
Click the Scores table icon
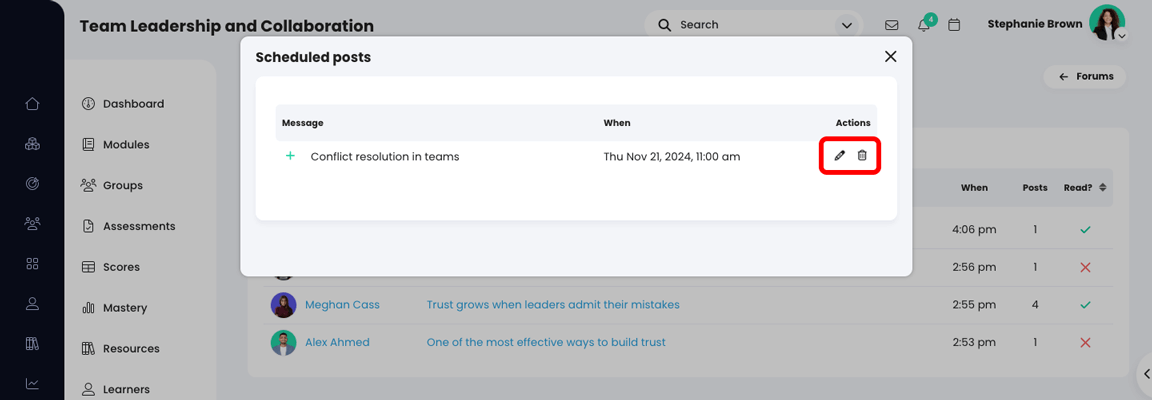(x=88, y=267)
